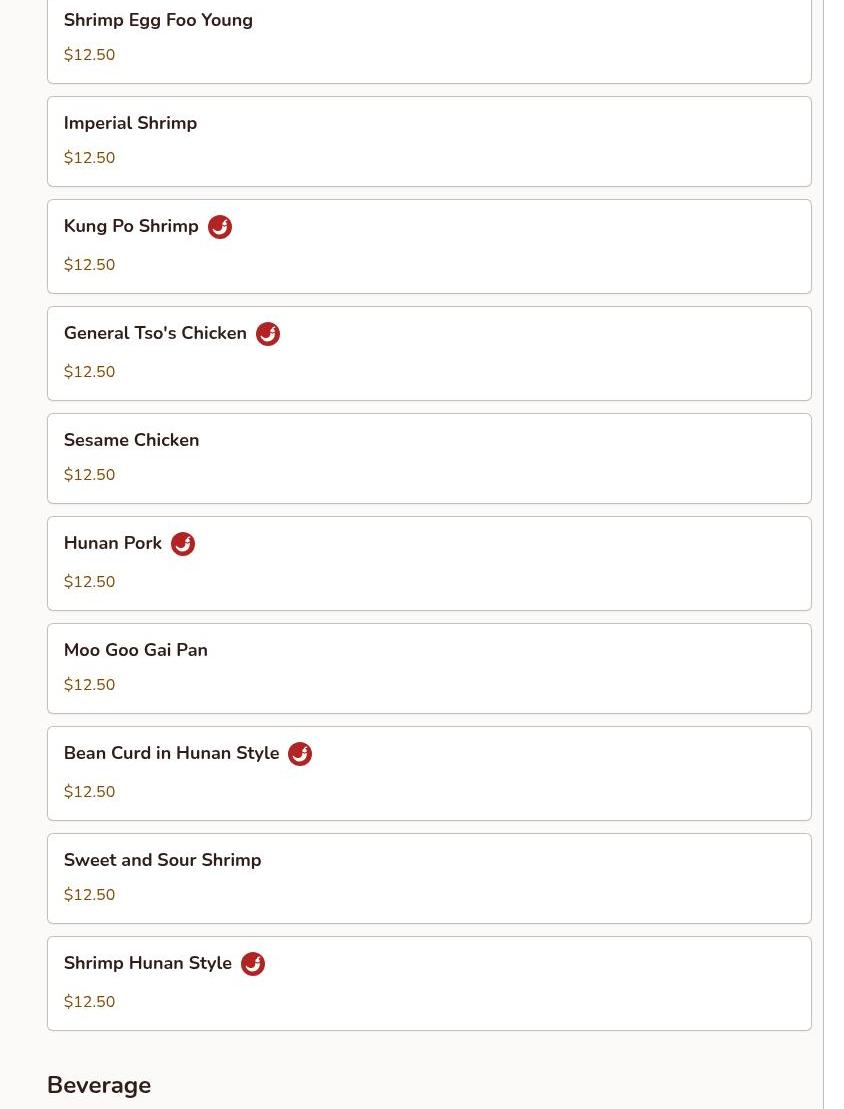Click the $12.50 price under Moo Goo Gai Pan
The image size is (844, 1109).
point(89,685)
